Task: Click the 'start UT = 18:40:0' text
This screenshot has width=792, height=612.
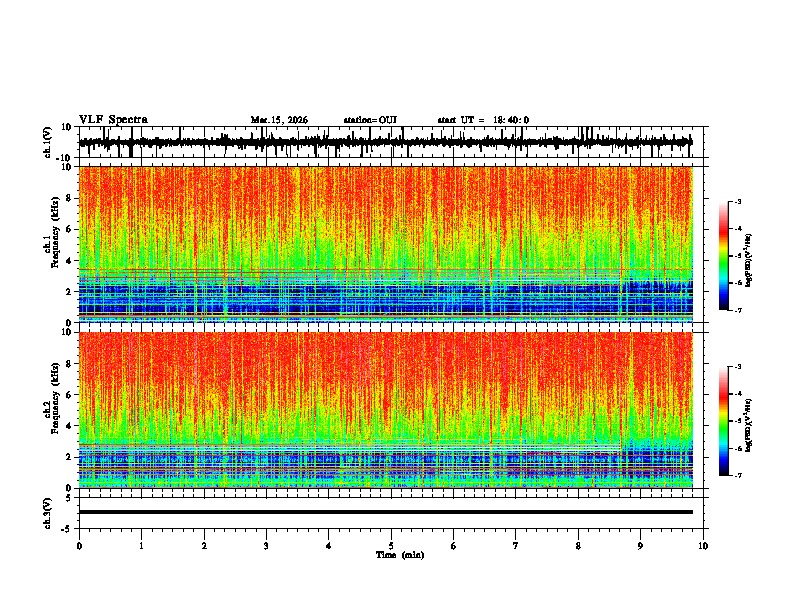Action: 483,120
